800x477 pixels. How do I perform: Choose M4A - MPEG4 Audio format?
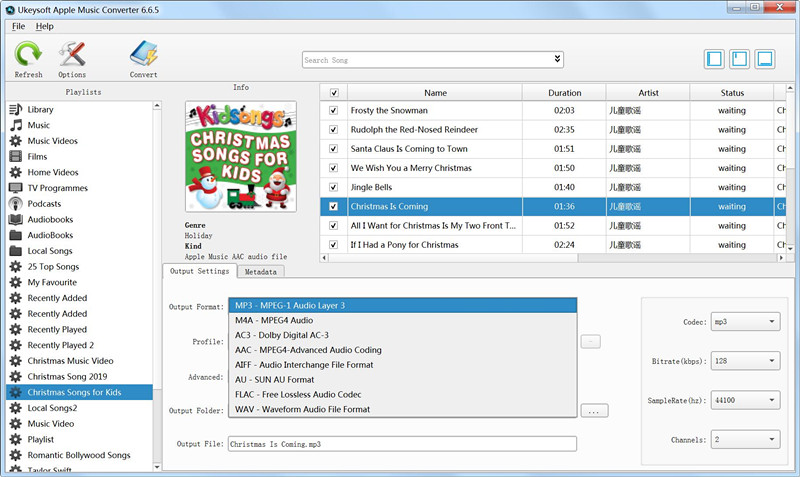(403, 320)
